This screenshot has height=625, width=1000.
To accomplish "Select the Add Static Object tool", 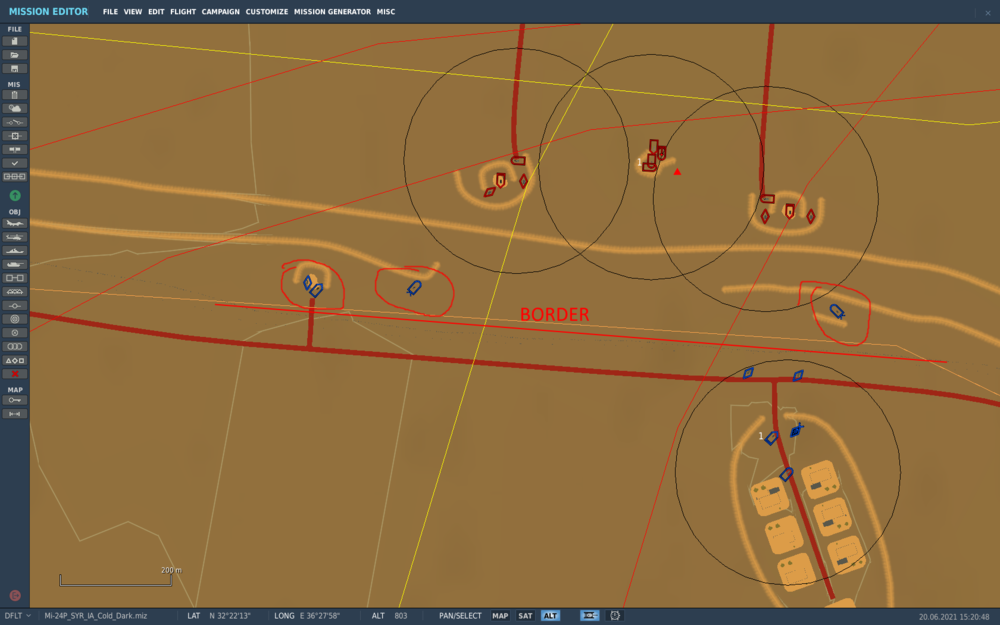I will pos(15,278).
